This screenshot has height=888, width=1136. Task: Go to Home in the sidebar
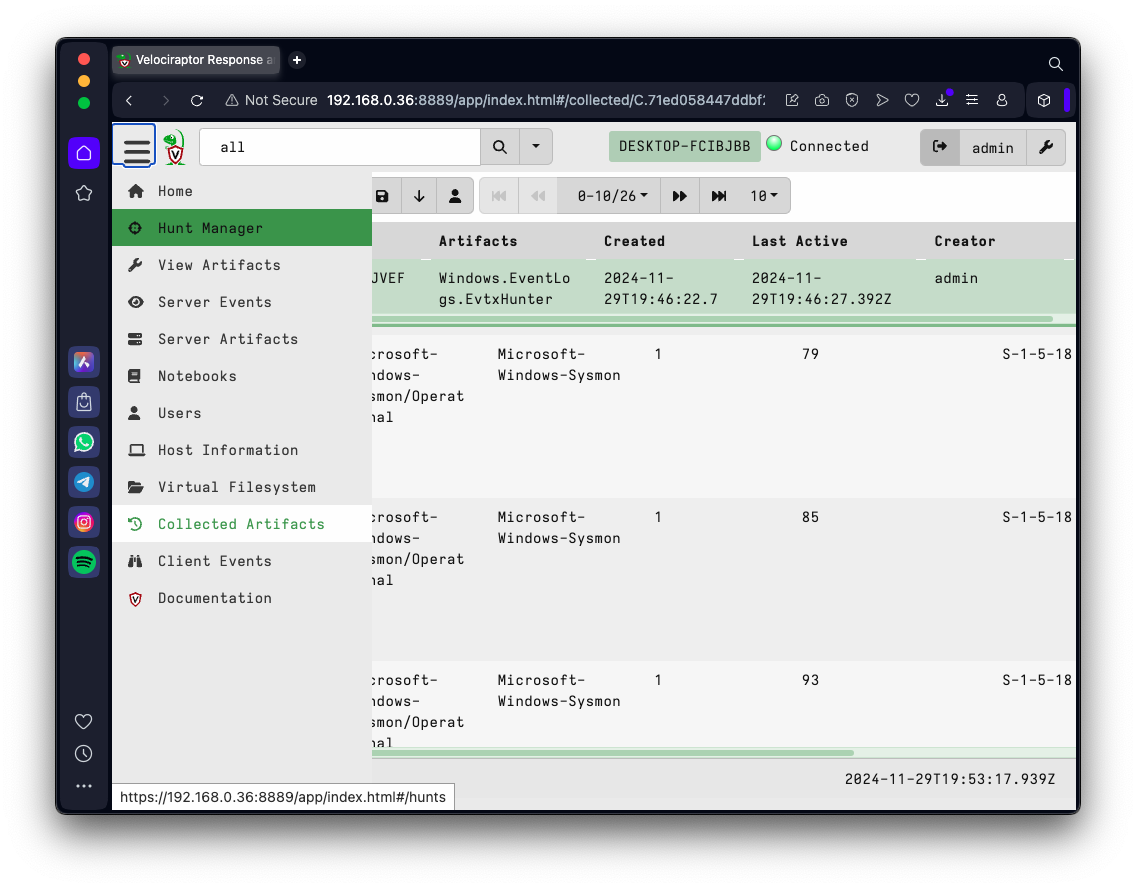point(242,191)
